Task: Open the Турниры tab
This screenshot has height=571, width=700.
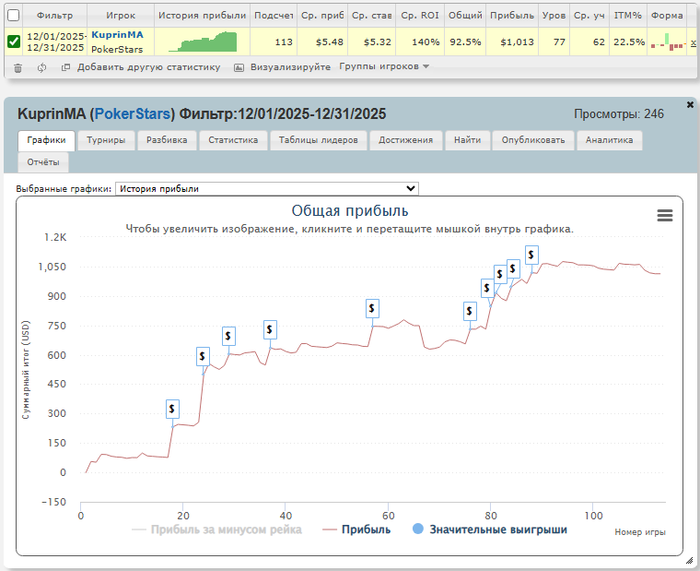Action: tap(106, 140)
